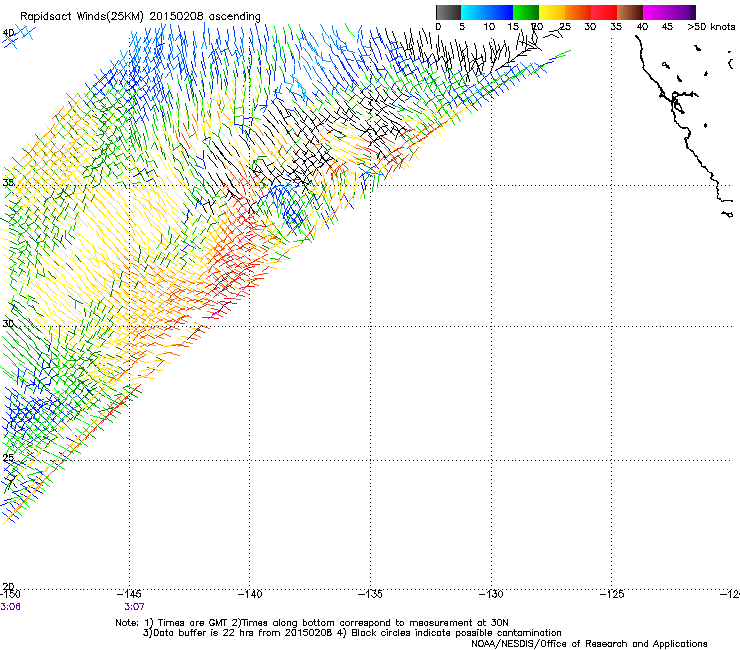Click the red 30-35 knots legend swatch
Viewport: 740px width, 650px height.
pyautogui.click(x=604, y=12)
